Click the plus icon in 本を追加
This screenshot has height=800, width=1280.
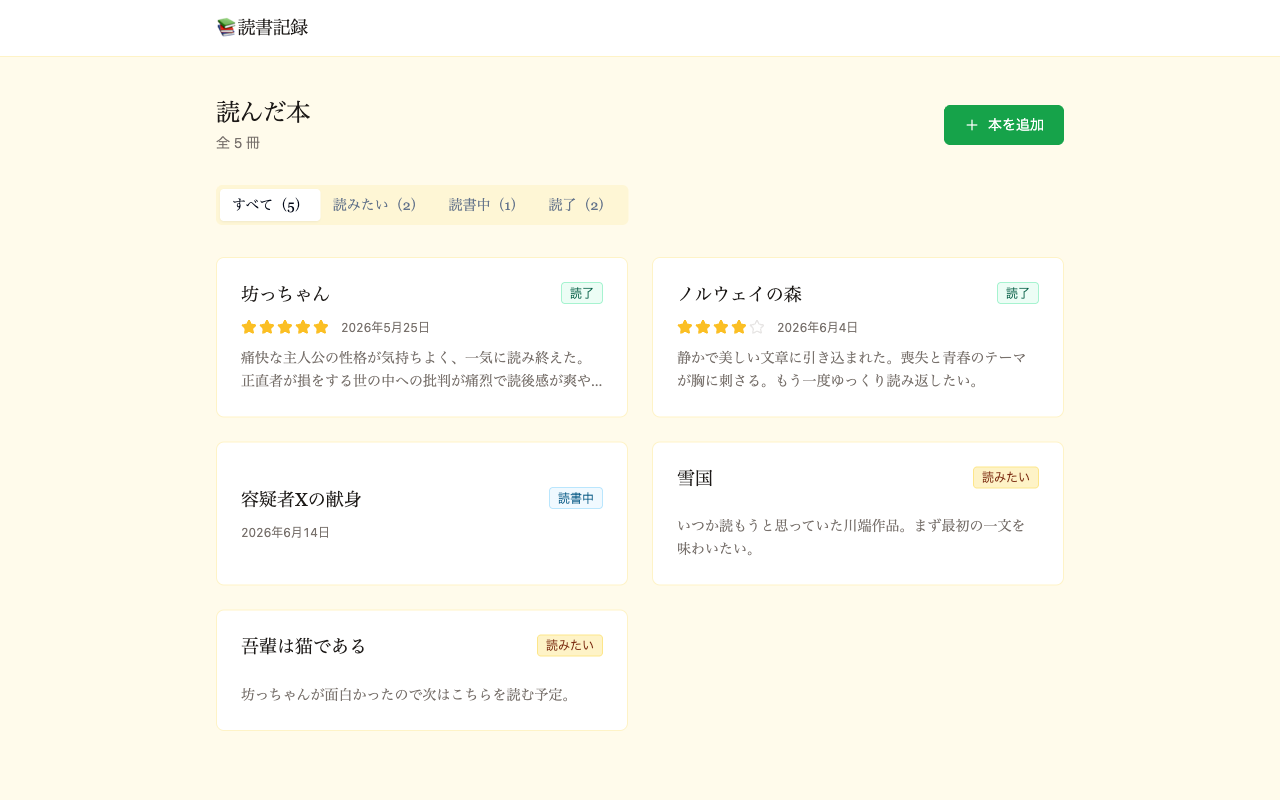(972, 125)
